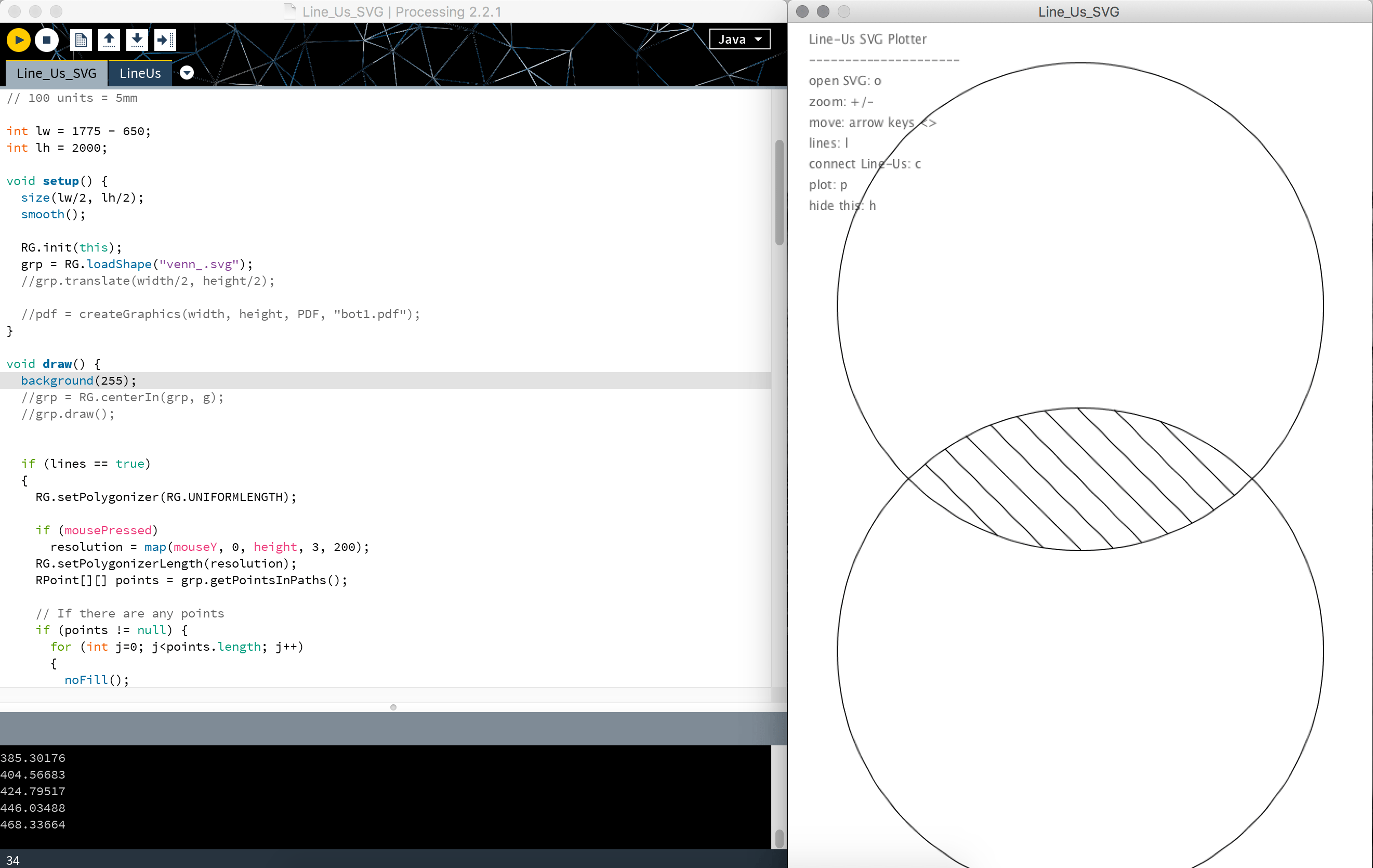Viewport: 1373px width, 868px height.
Task: Open the tab menu arrow button
Action: [187, 73]
